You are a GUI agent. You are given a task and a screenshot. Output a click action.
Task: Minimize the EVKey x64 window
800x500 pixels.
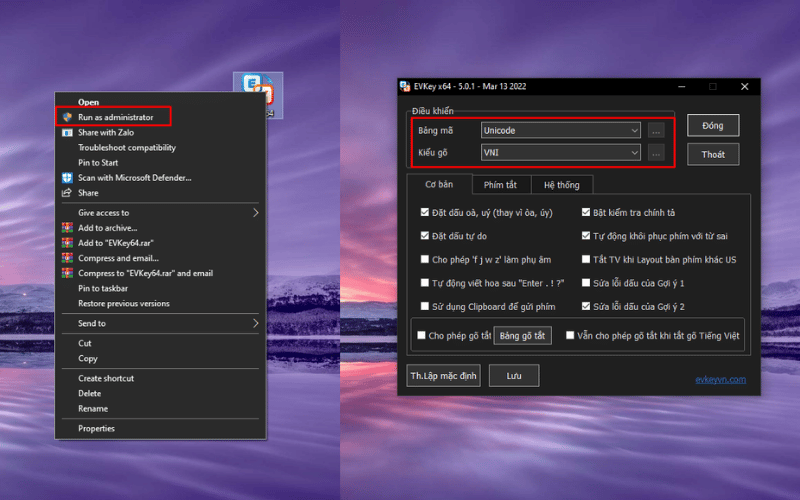681,87
